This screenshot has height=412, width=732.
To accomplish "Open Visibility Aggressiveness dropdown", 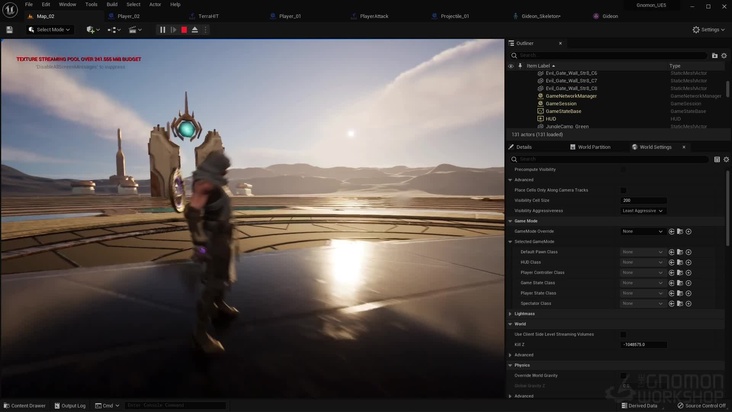I will coord(642,211).
